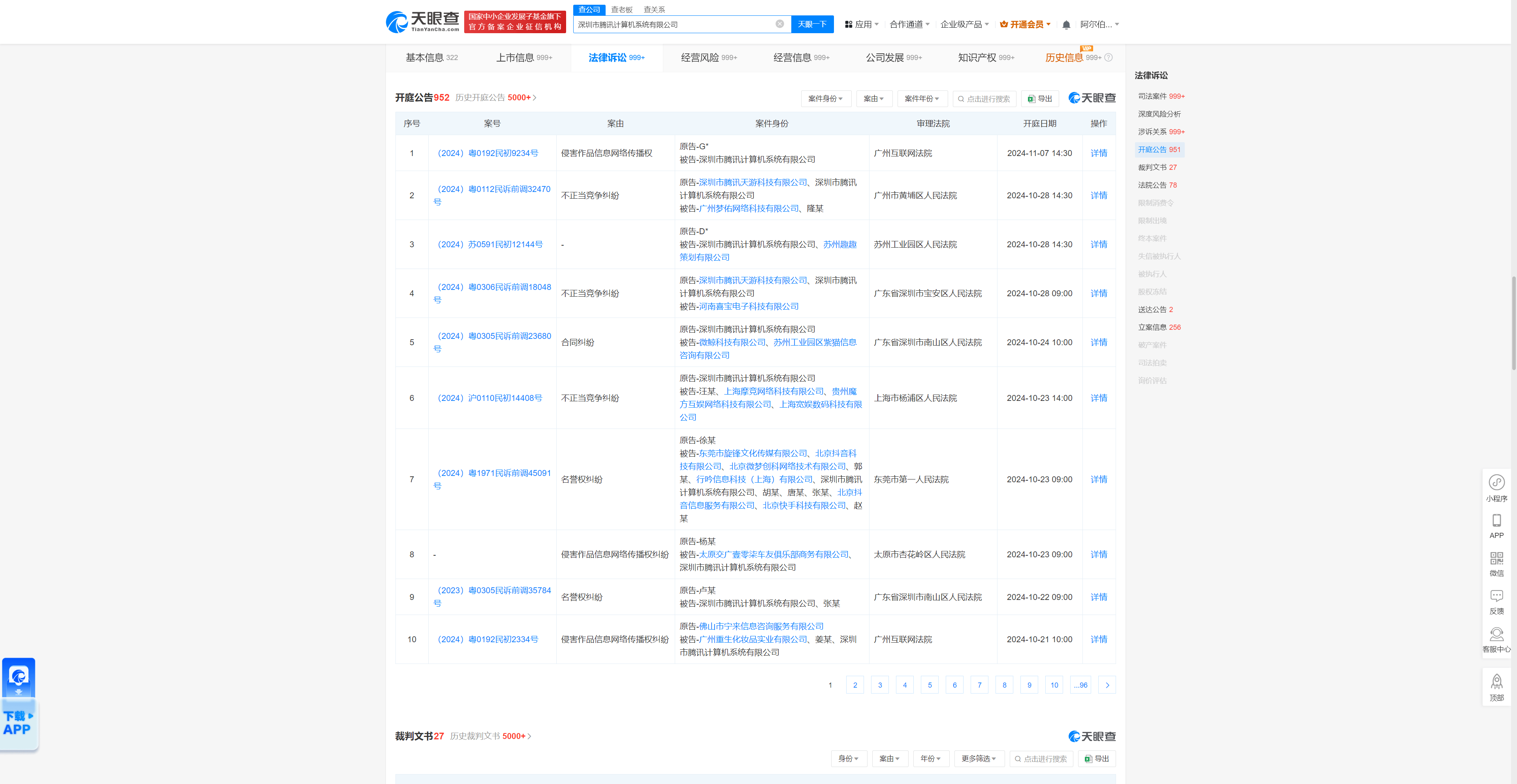This screenshot has width=1517, height=784.
Task: Click page 2 pagination button
Action: click(x=854, y=684)
